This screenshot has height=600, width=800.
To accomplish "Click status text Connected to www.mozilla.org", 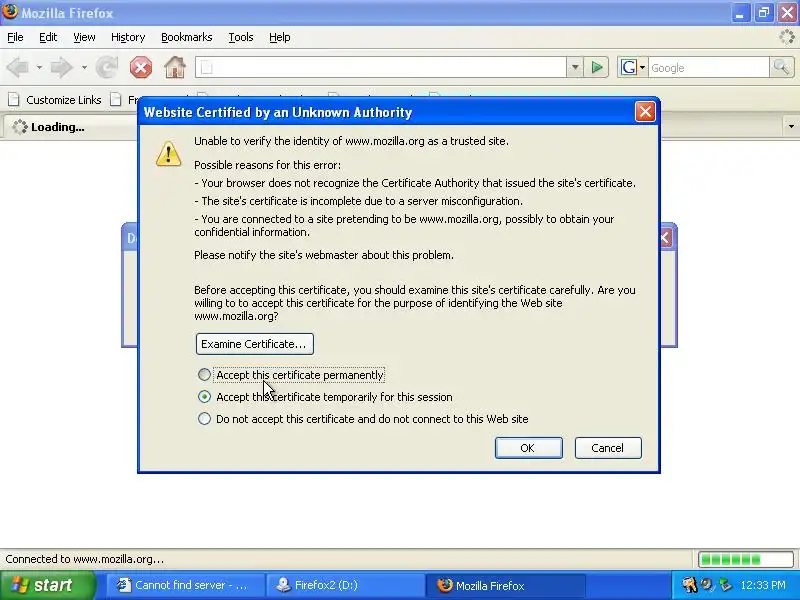I will [x=85, y=559].
